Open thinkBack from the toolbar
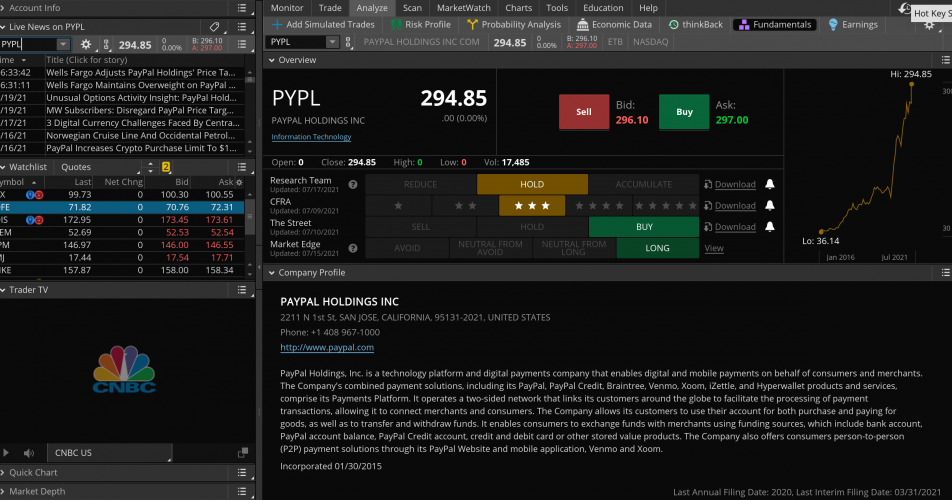952x500 pixels. click(696, 25)
